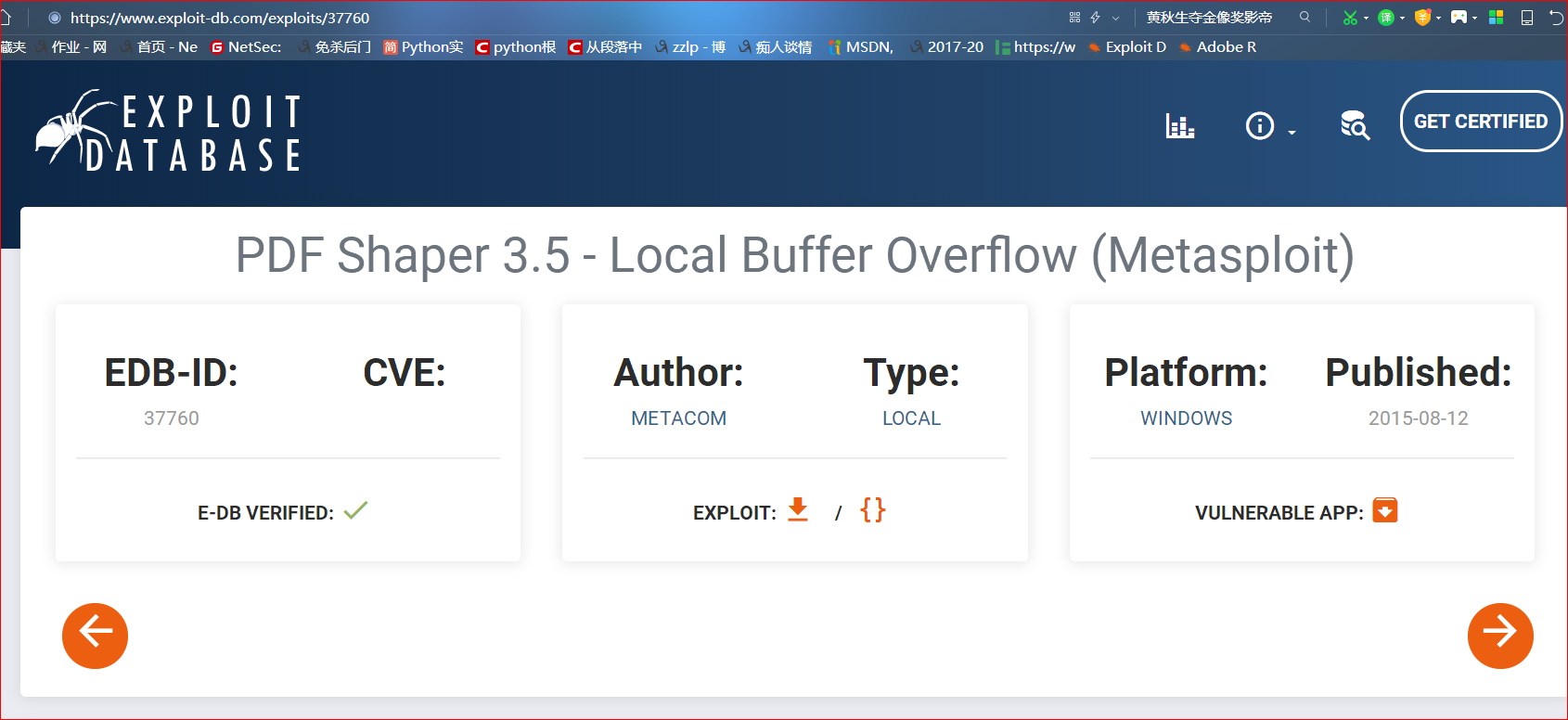Click the yellow shield wallet icon
The image size is (1568, 720).
coord(1422,18)
